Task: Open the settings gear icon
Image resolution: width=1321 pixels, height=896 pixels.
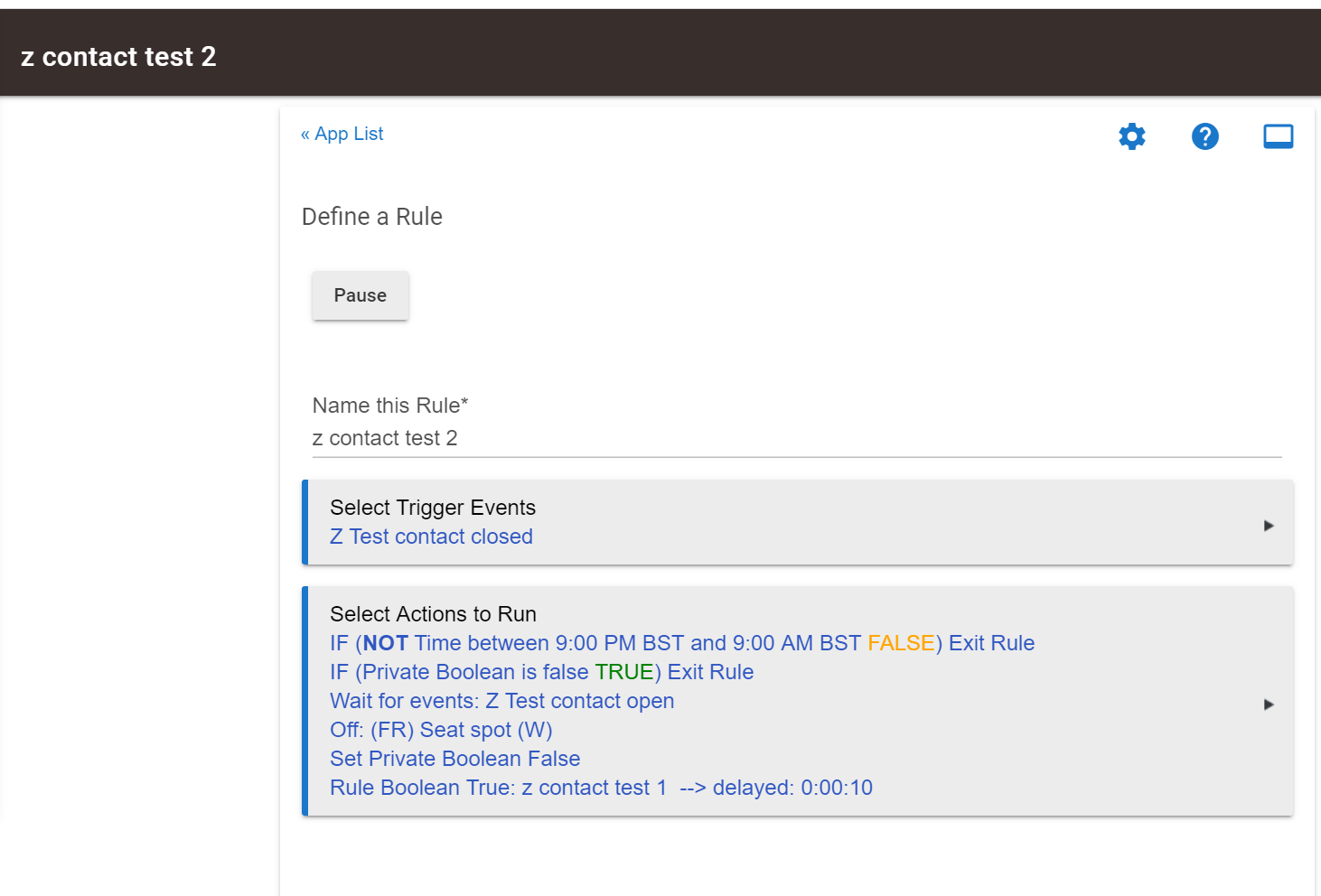Action: coord(1131,136)
